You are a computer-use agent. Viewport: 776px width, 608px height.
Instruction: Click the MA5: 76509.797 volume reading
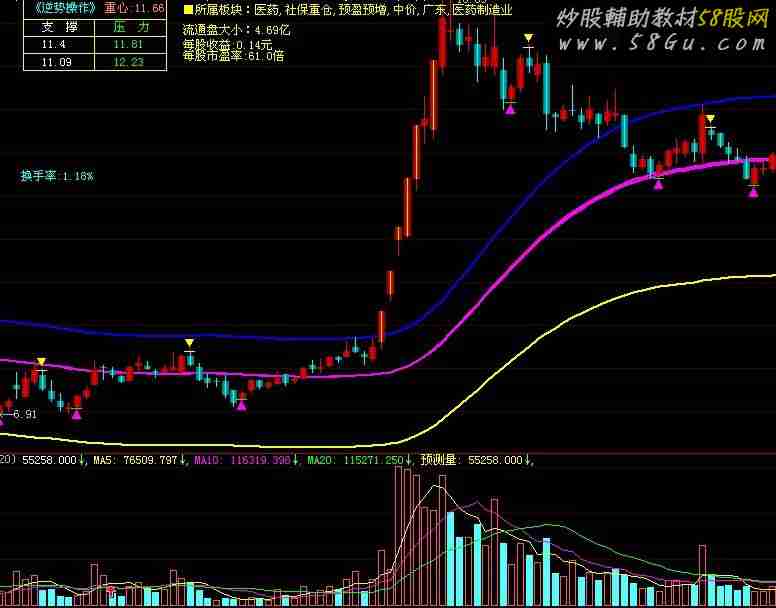[x=135, y=461]
